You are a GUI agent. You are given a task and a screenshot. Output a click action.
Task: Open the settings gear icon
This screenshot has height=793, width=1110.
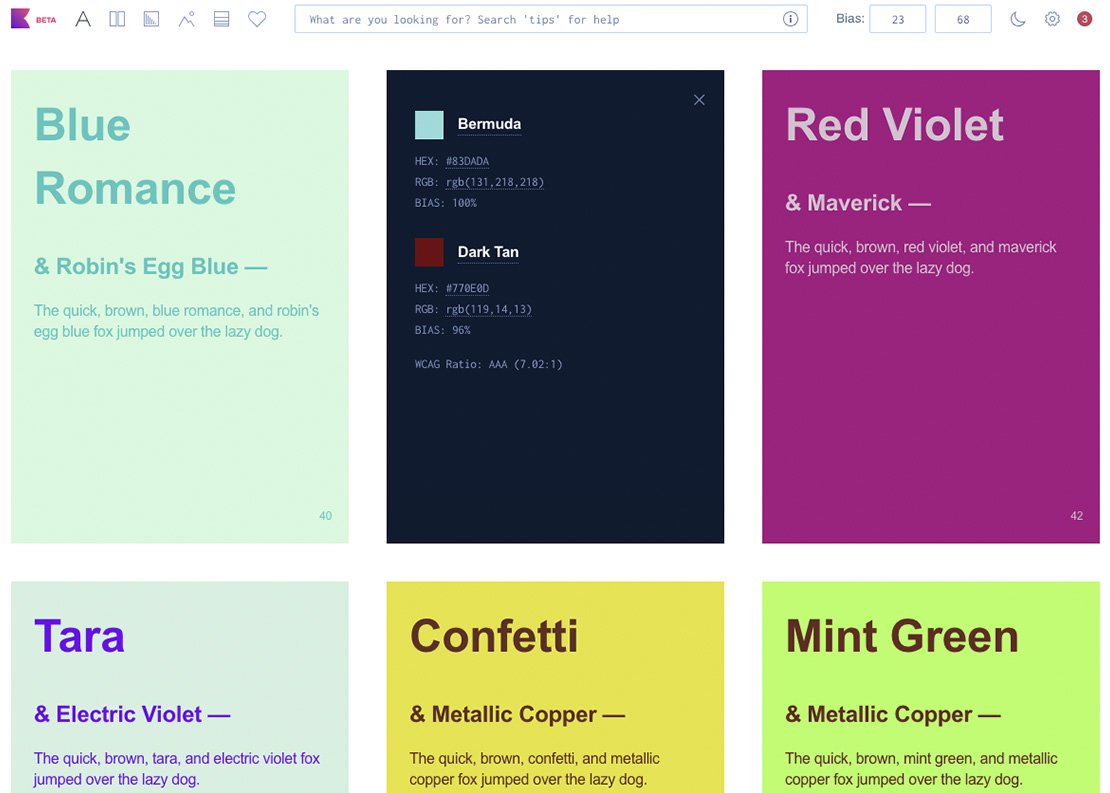tap(1052, 17)
